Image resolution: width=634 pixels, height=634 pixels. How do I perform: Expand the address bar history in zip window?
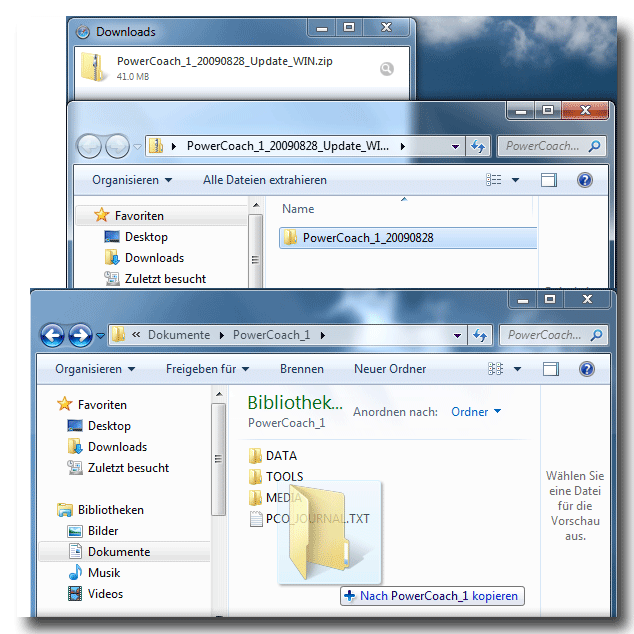click(x=455, y=146)
